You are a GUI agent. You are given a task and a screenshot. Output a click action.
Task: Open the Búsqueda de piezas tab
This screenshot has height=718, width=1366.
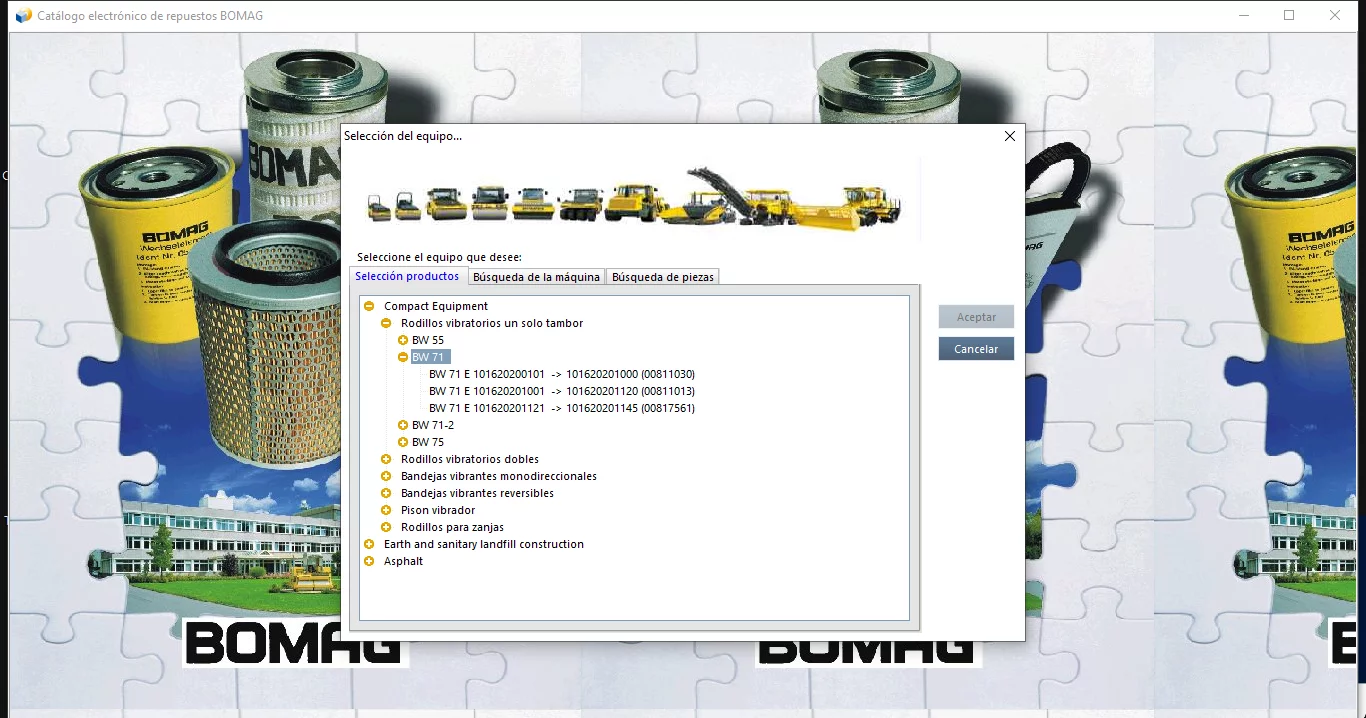(x=662, y=276)
